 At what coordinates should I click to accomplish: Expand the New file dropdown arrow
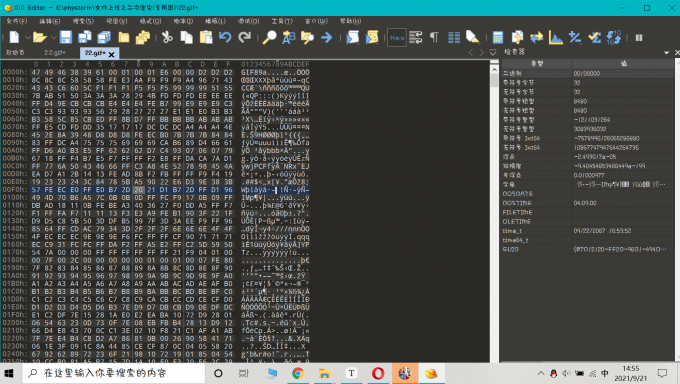(28, 38)
